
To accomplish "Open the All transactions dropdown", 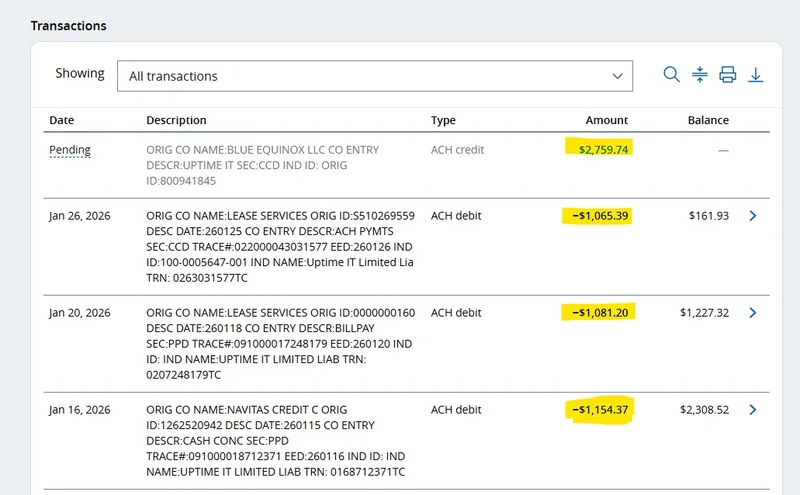I will pos(375,76).
